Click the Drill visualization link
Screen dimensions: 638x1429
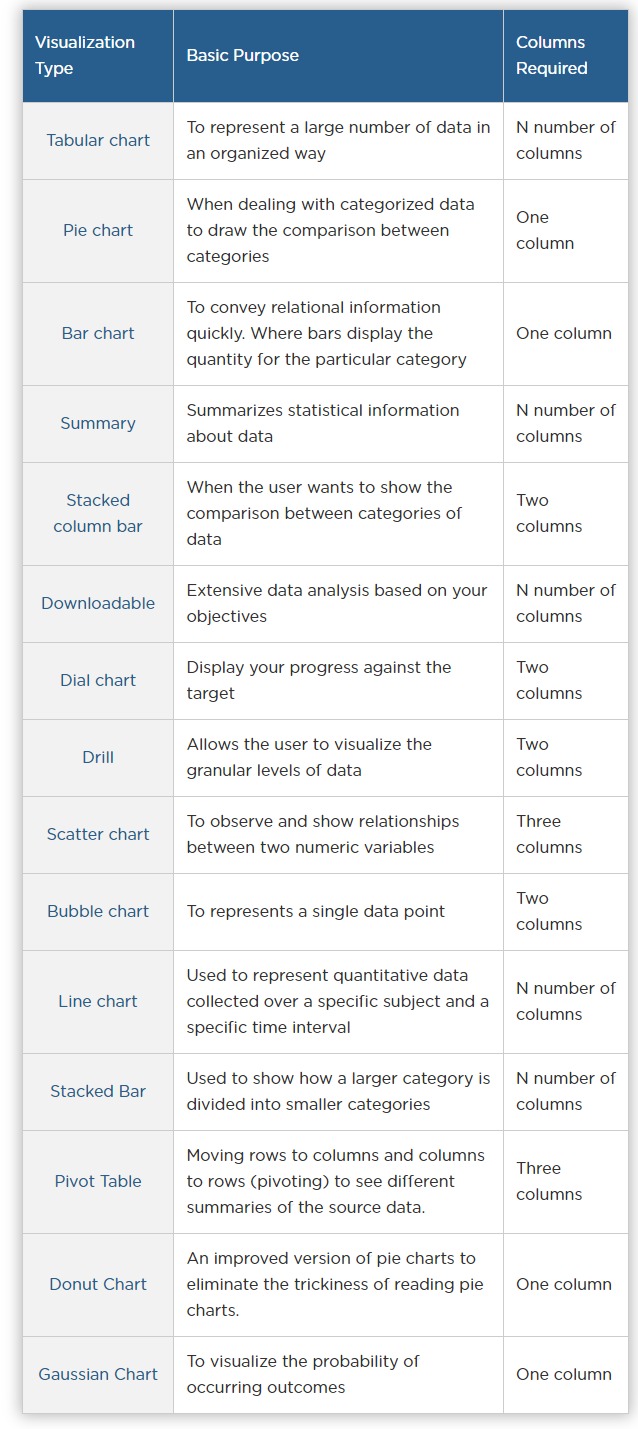tap(98, 757)
